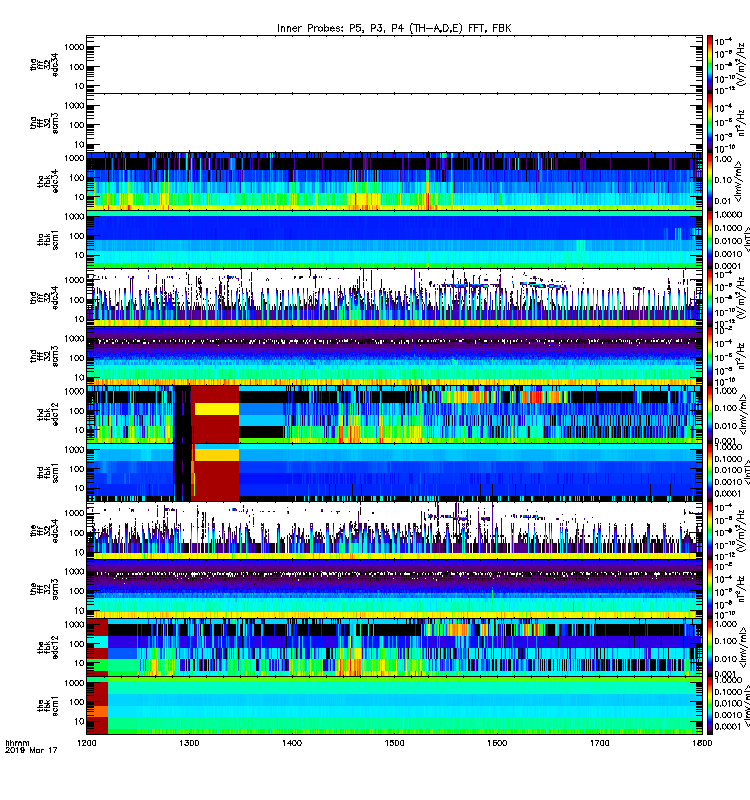Click the 'tha fff 32 scm3' panel label
750x800 pixels.
coord(44,123)
